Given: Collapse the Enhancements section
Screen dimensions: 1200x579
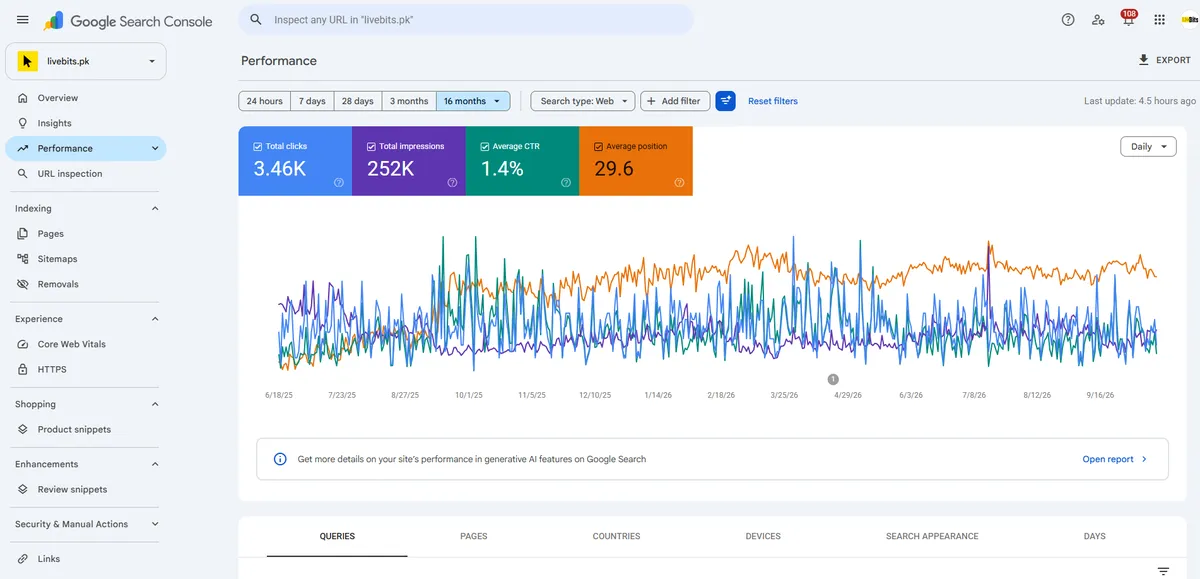Looking at the screenshot, I should pos(154,464).
